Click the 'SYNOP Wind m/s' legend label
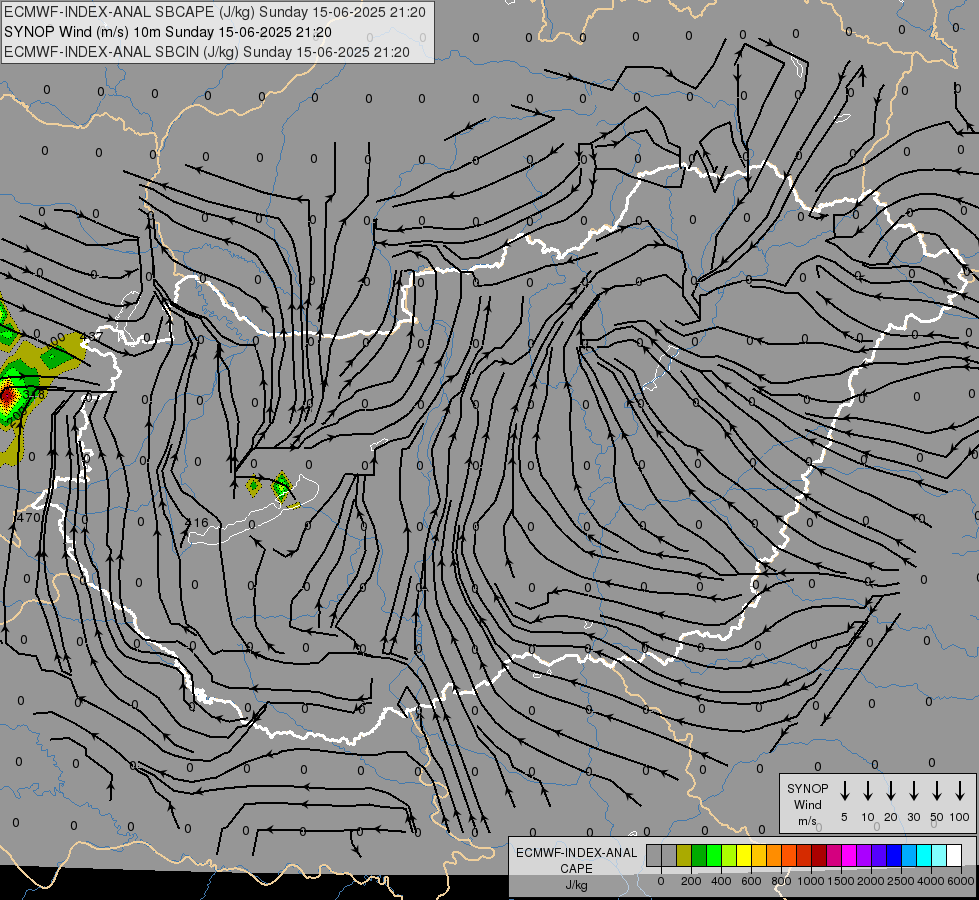979x900 pixels. click(x=807, y=804)
